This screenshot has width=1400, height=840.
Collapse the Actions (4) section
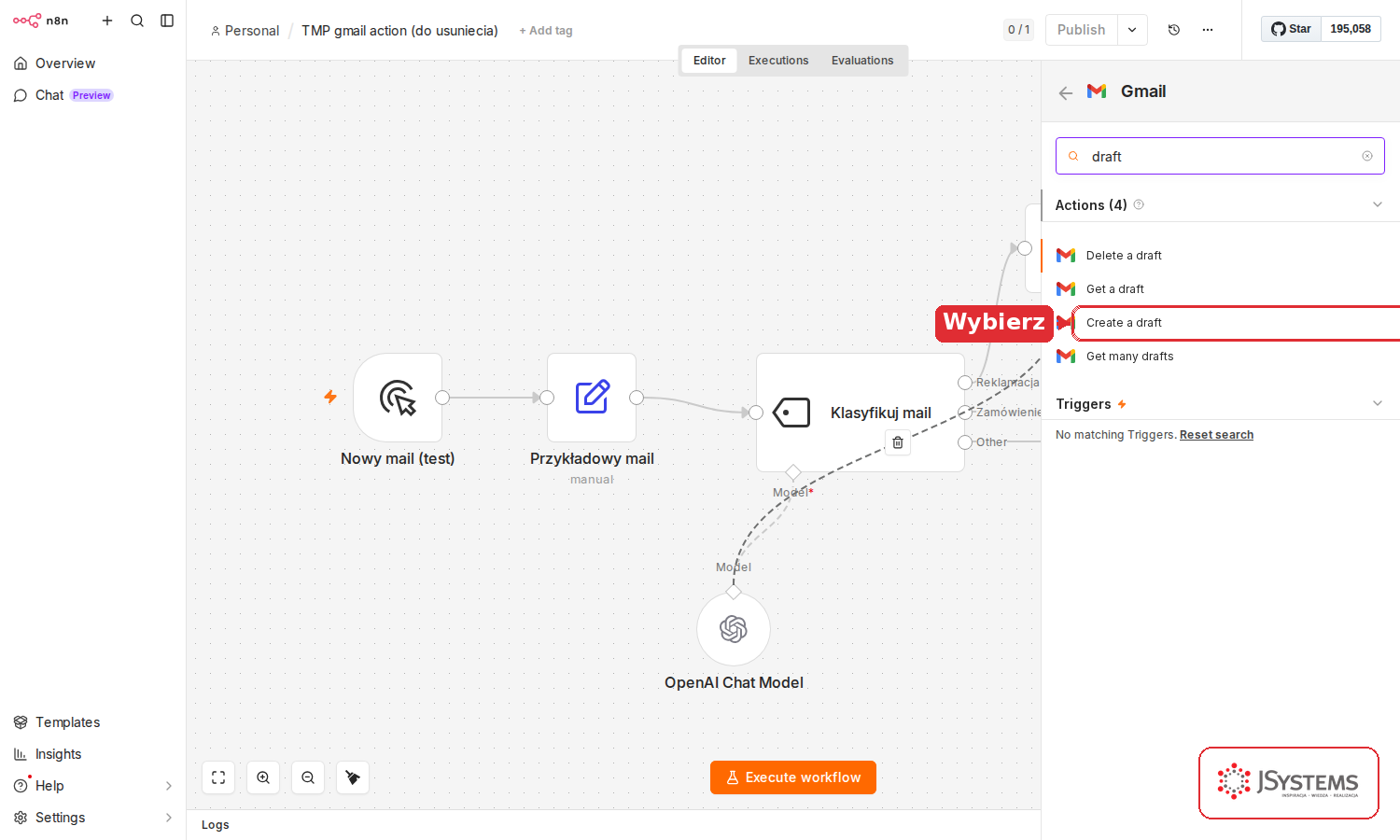[x=1378, y=204]
